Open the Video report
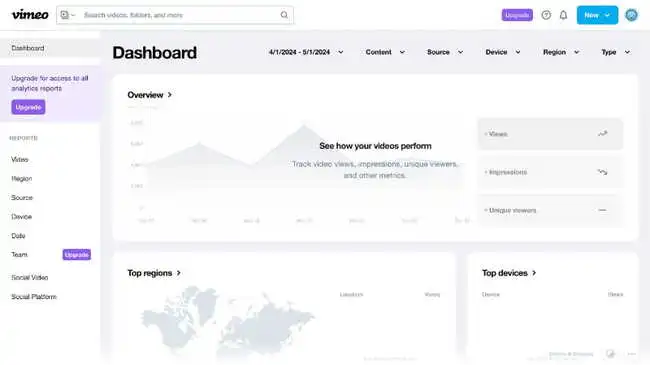The height and width of the screenshot is (365, 650). click(x=20, y=159)
